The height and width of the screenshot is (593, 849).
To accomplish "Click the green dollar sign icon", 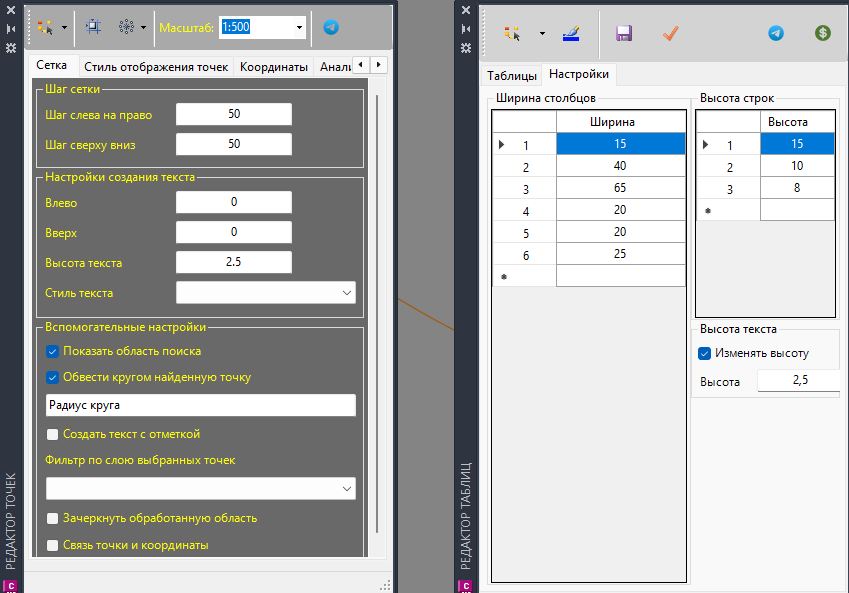I will [x=823, y=33].
